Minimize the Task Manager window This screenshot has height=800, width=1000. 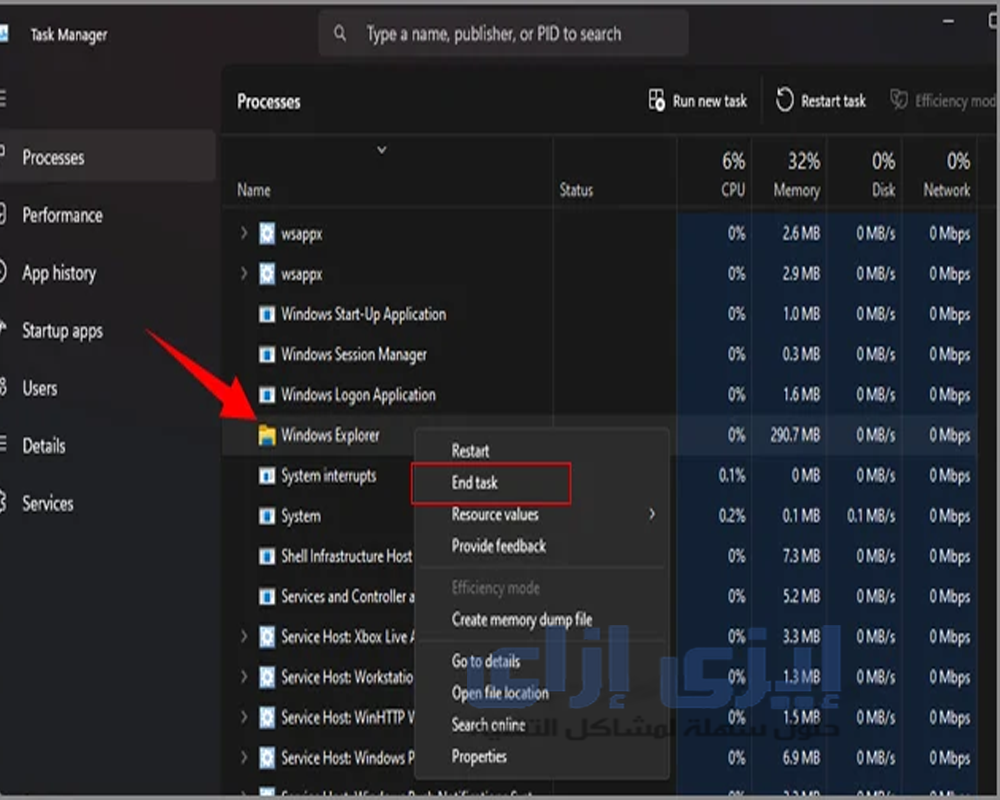coord(948,21)
